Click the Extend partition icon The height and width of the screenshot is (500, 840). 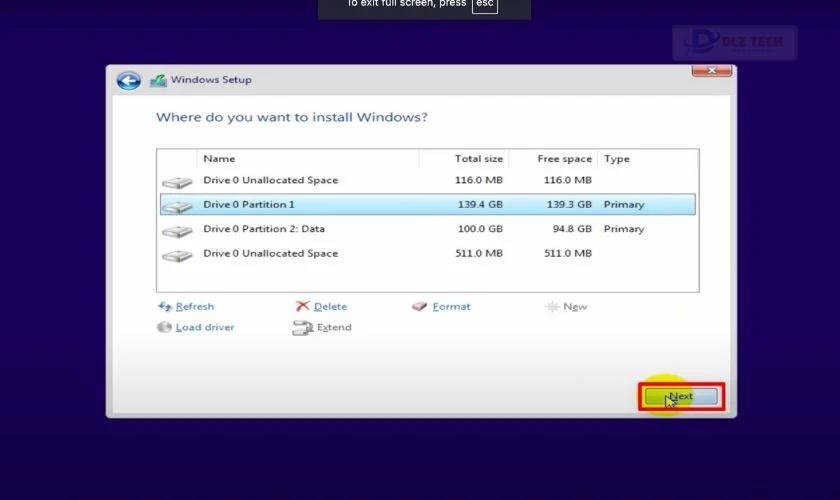302,327
